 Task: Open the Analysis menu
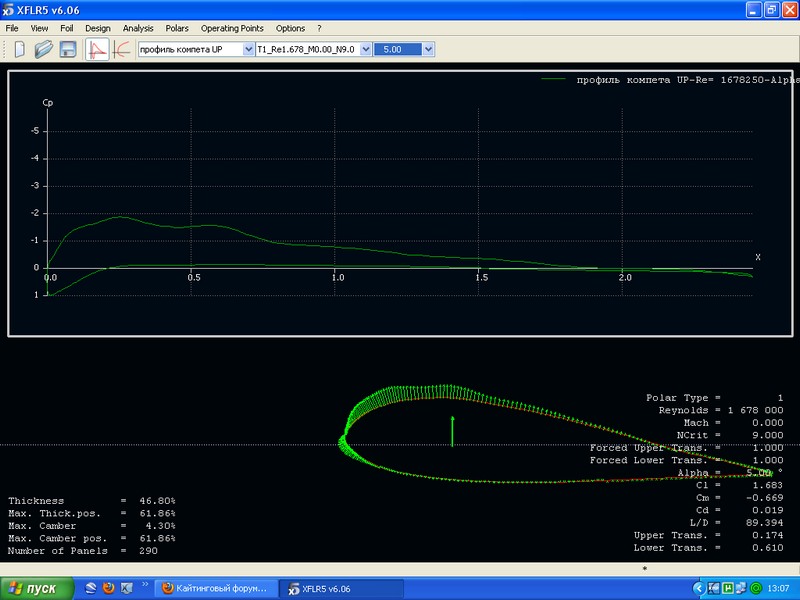138,29
